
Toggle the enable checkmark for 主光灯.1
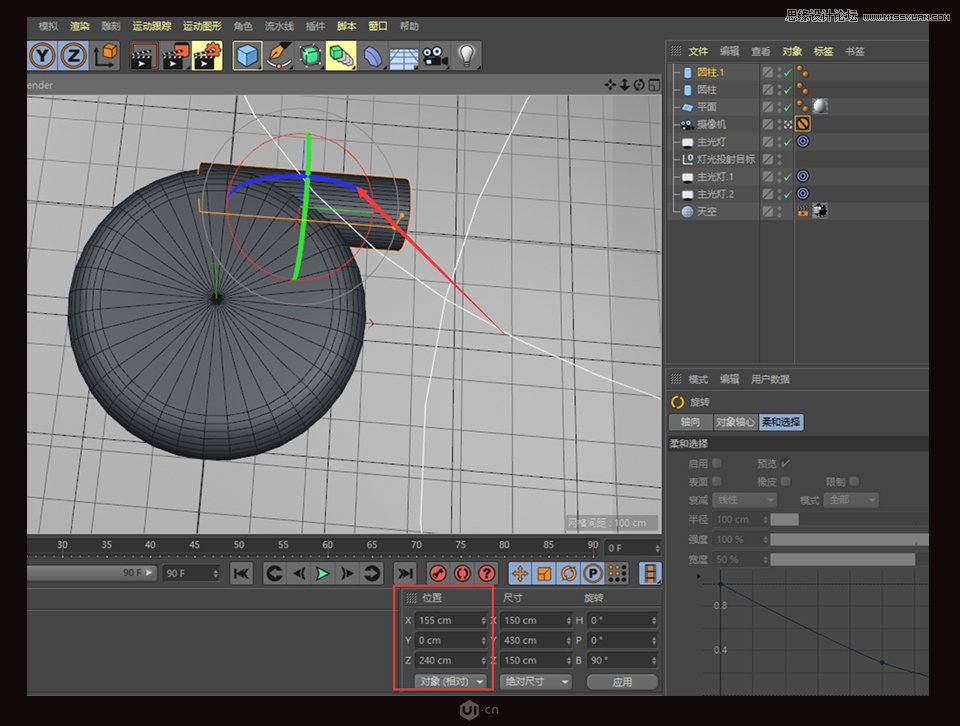click(x=787, y=177)
